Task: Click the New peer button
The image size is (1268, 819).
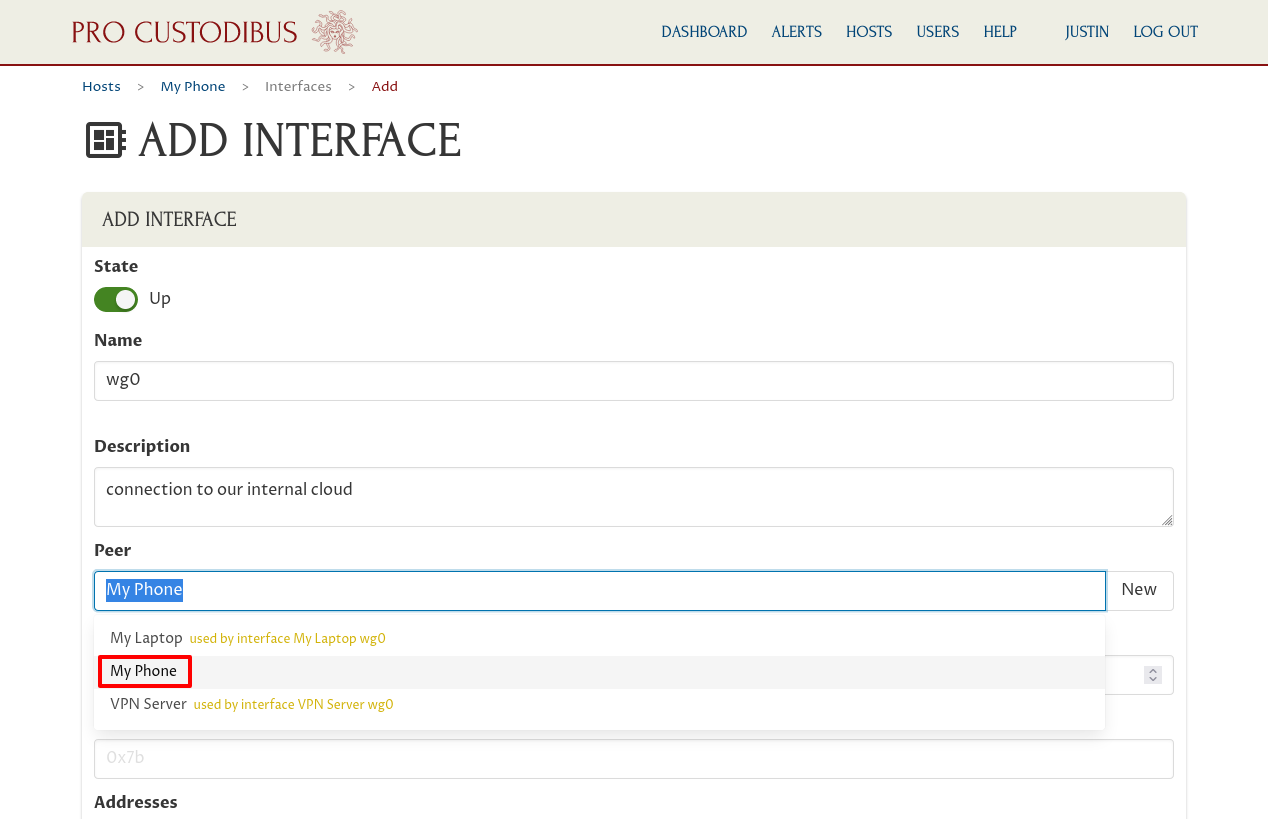Action: [x=1139, y=590]
